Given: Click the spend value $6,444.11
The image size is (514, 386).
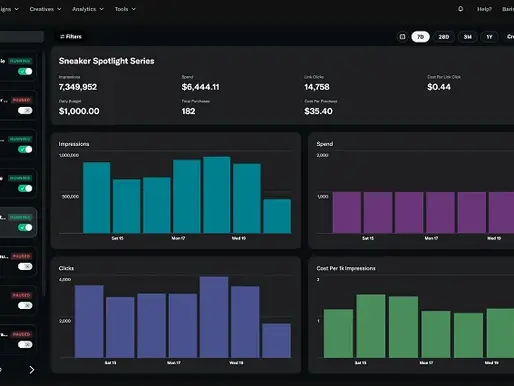Looking at the screenshot, I should point(200,87).
